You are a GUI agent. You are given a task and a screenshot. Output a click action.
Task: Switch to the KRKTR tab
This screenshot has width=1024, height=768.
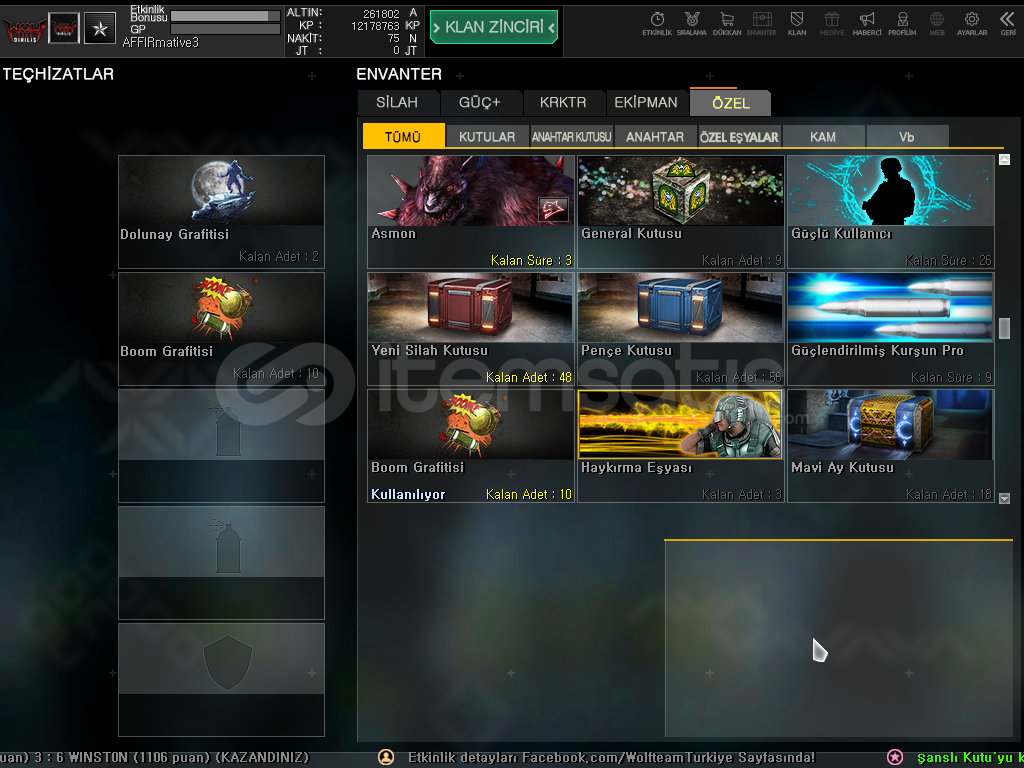click(x=563, y=103)
